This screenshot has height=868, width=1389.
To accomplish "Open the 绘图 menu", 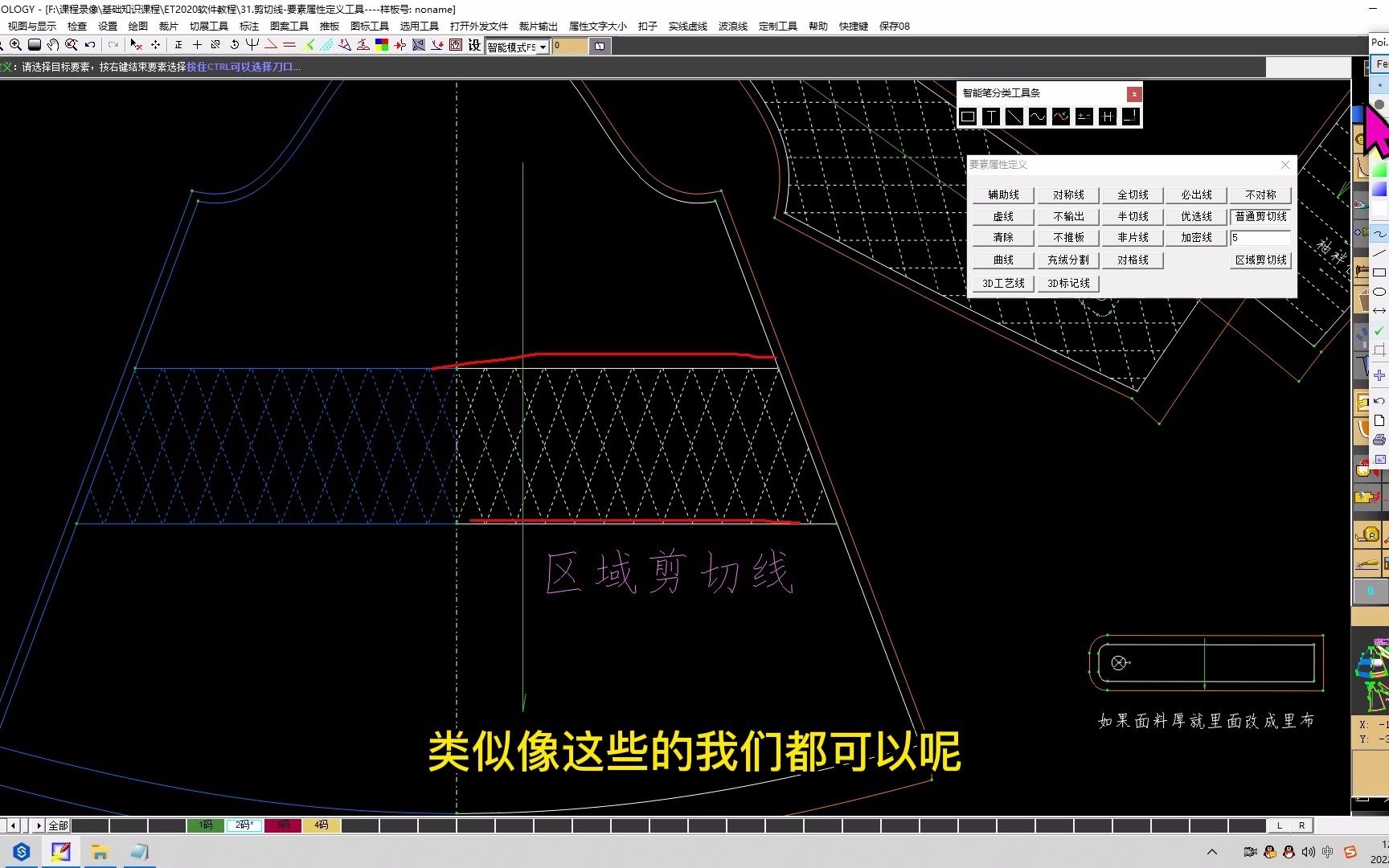I will pos(138,27).
